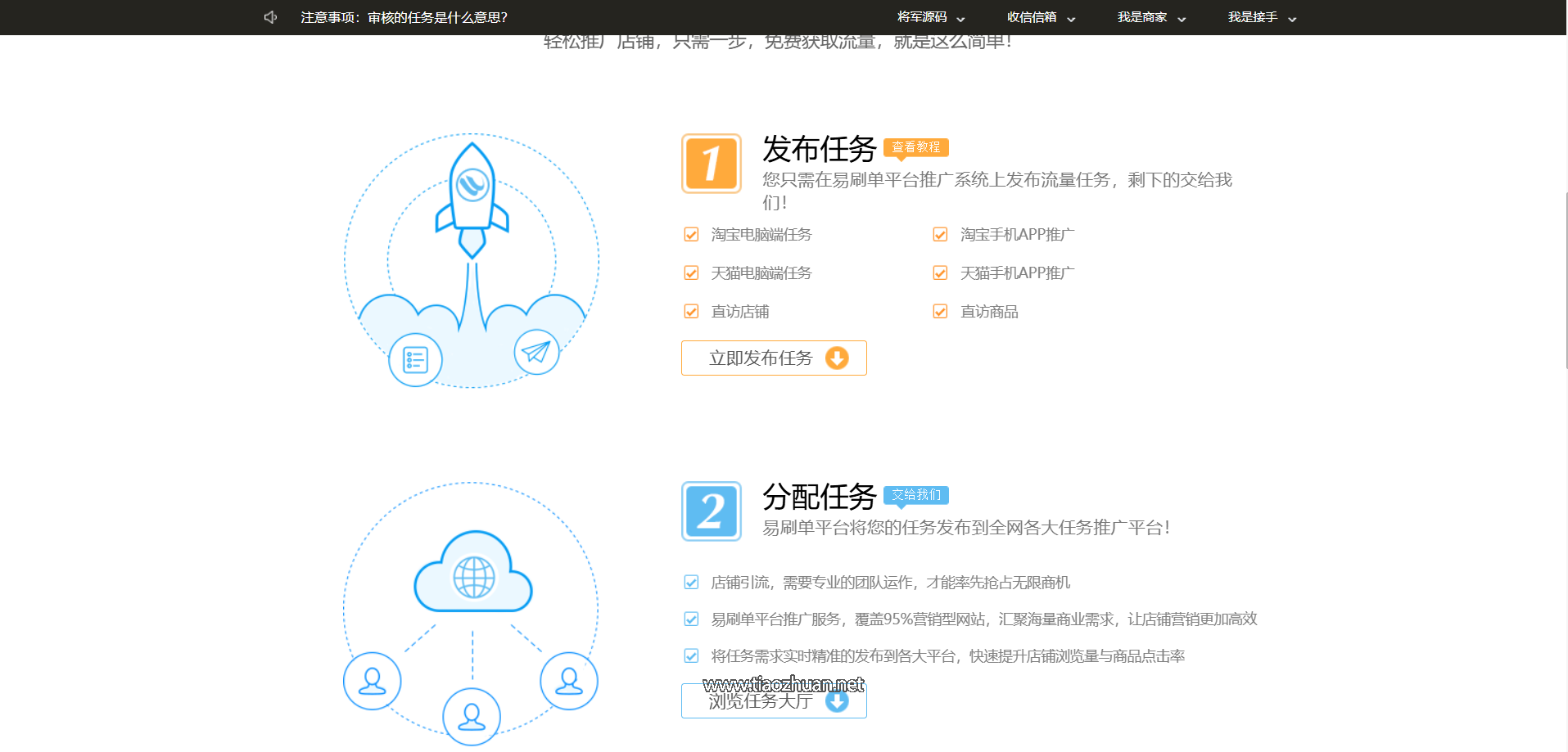Screen dimensions: 1568x752
Task: Click the blue step 2 number icon
Action: coord(711,511)
